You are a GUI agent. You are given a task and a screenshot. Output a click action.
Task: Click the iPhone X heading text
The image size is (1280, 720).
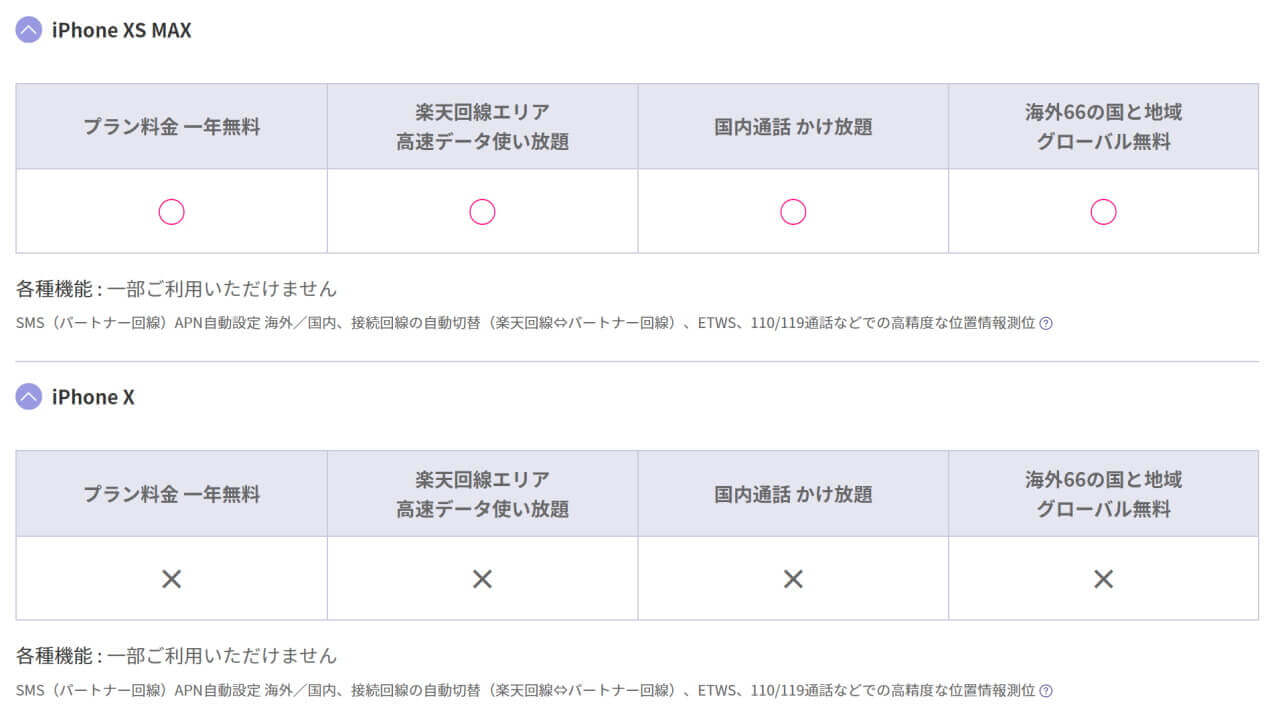point(93,397)
